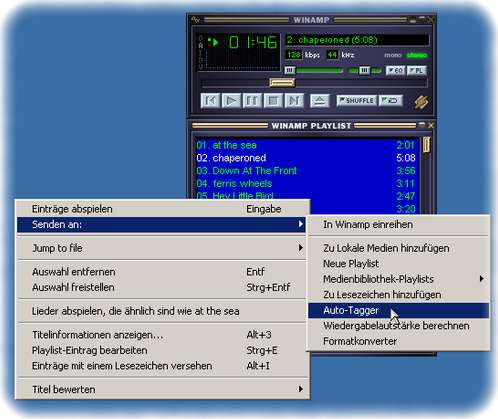Choose Zu Lokale Medien hinzufügen
498x419 pixels.
pos(398,248)
